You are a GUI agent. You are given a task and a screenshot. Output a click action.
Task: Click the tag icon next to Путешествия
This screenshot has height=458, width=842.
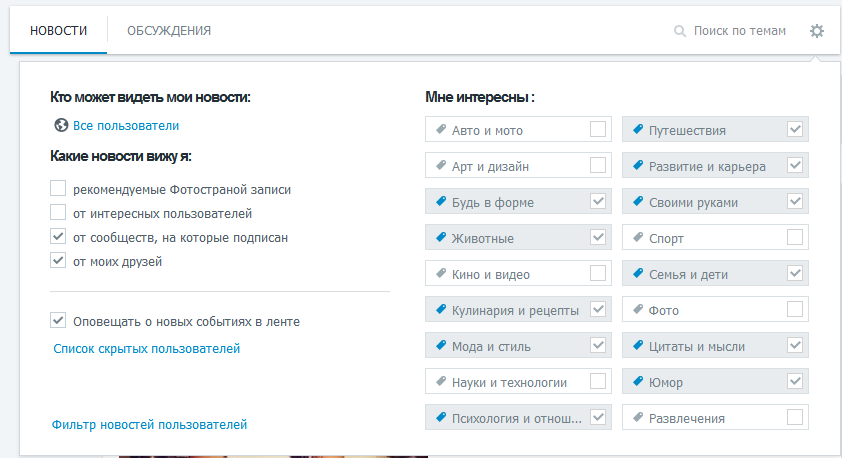point(638,129)
